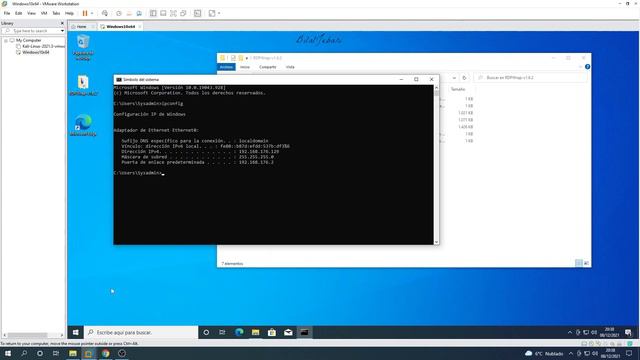Click the Buscar en RDPWrap search box
This screenshot has height=360, width=640.
pos(531,78)
